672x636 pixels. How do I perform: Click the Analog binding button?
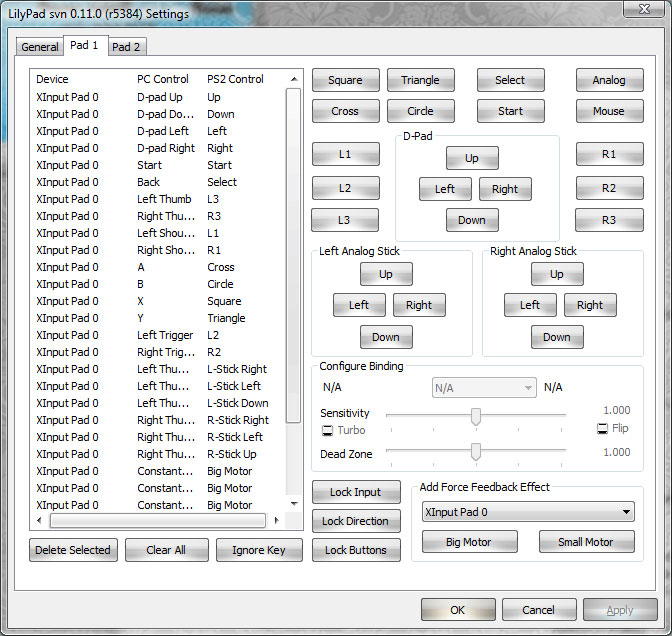point(609,80)
